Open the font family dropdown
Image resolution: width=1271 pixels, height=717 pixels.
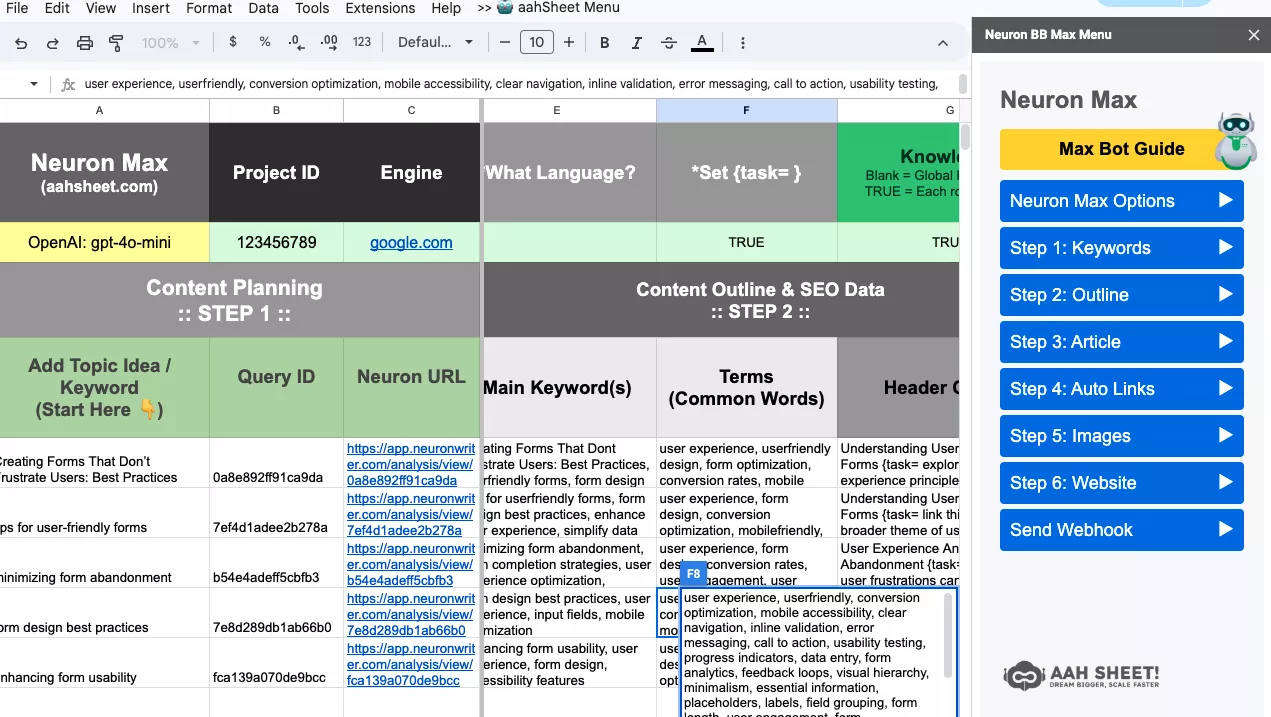click(x=435, y=42)
